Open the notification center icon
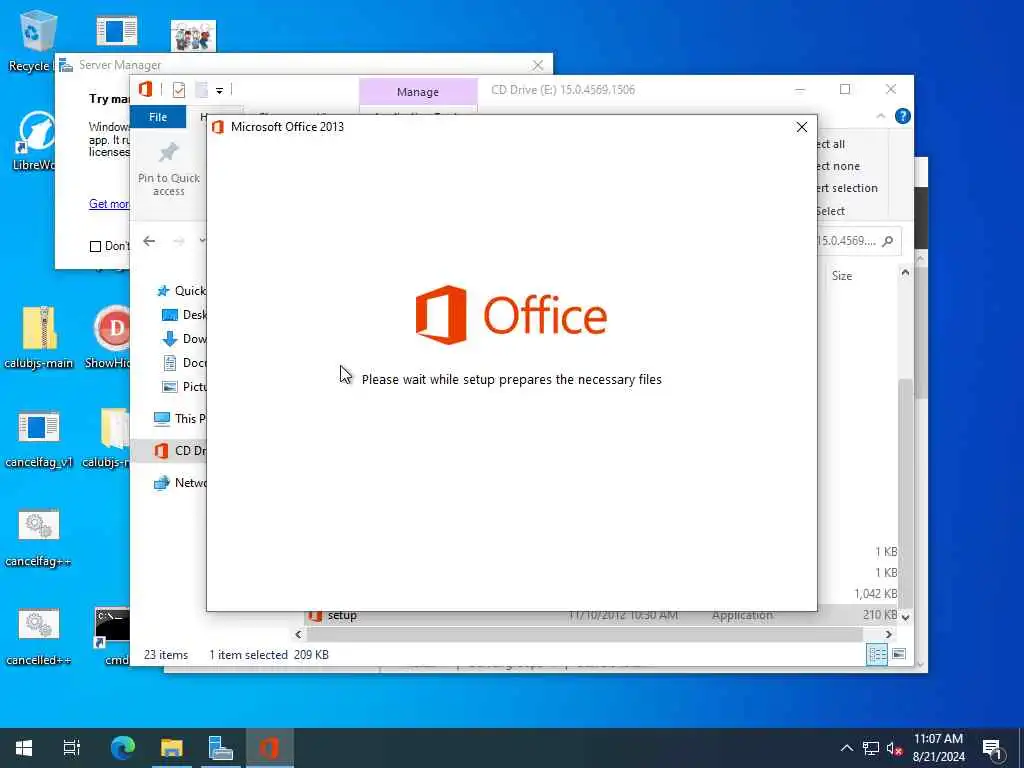Image resolution: width=1024 pixels, height=768 pixels. (993, 749)
